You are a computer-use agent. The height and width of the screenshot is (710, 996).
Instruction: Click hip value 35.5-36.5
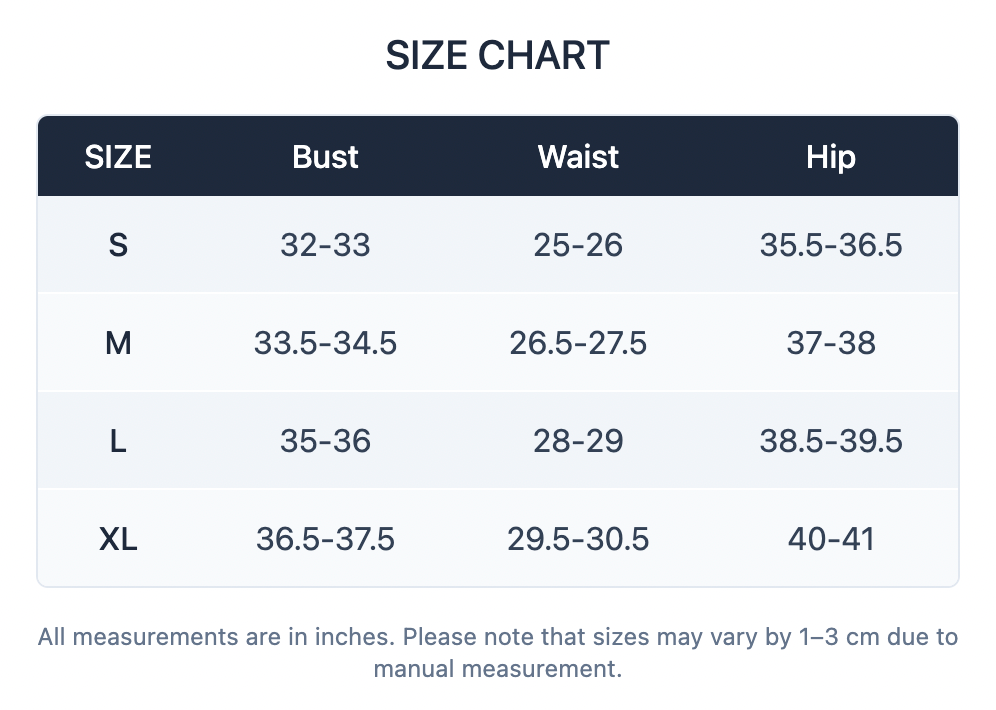point(831,245)
